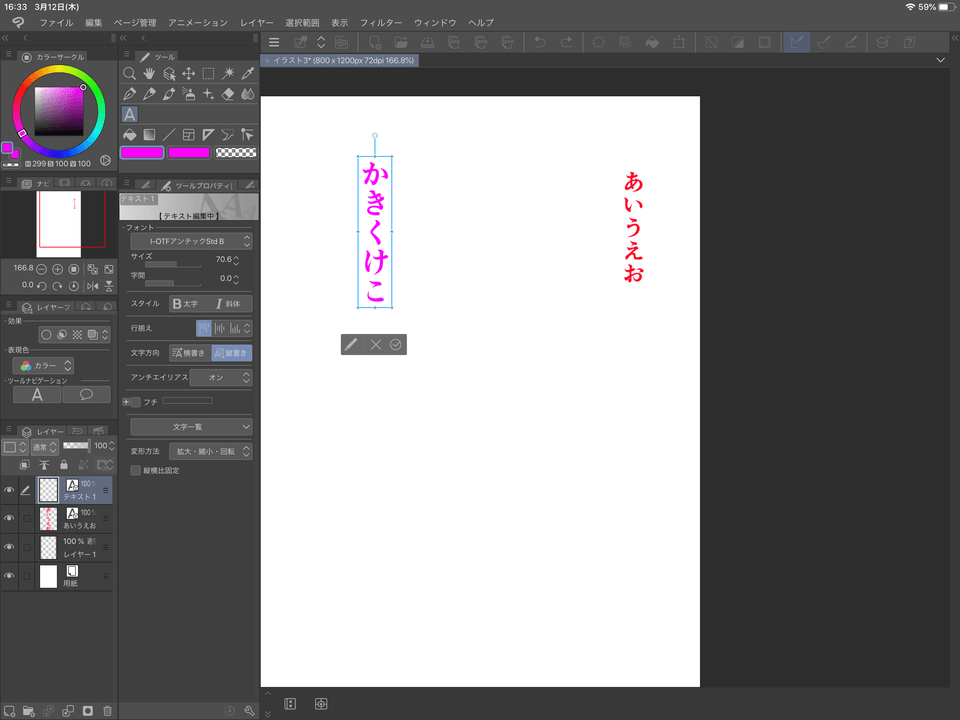Select the magnifier zoom tool
The image size is (960, 720).
pos(129,74)
